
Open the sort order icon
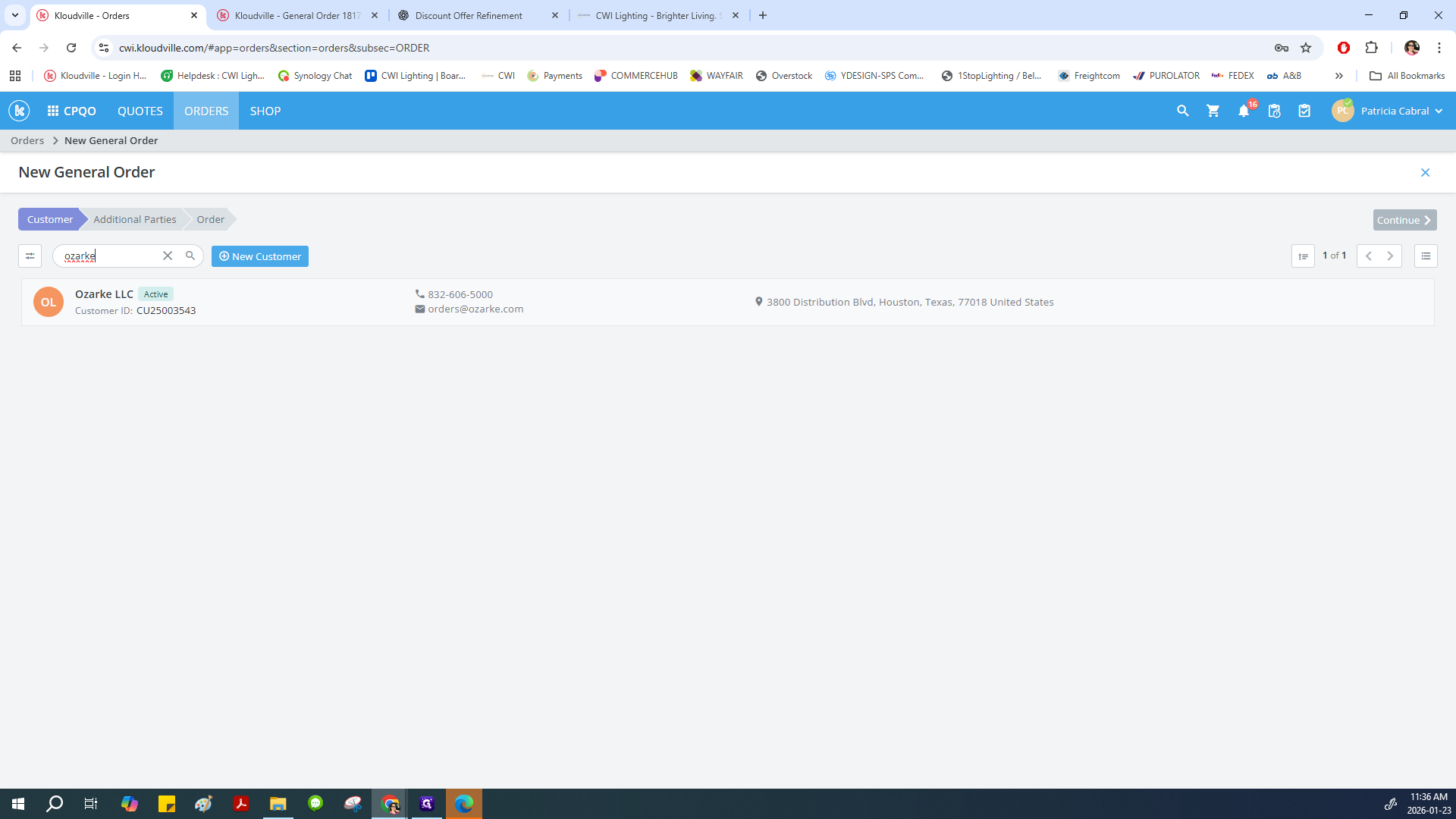[x=1303, y=256]
